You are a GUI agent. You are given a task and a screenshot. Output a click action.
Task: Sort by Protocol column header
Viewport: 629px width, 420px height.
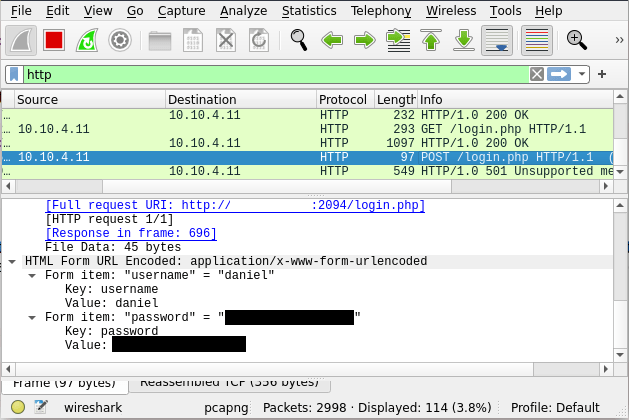(345, 99)
